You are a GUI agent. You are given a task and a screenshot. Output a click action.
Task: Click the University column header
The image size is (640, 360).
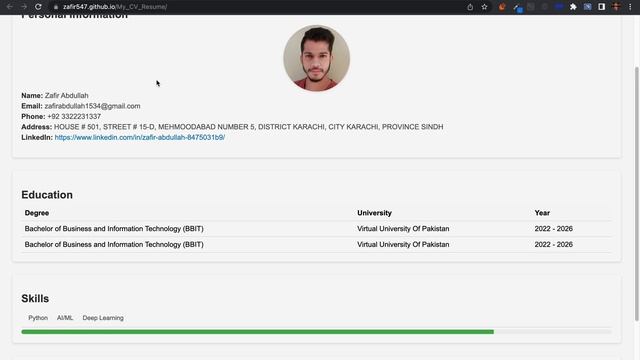coord(374,213)
